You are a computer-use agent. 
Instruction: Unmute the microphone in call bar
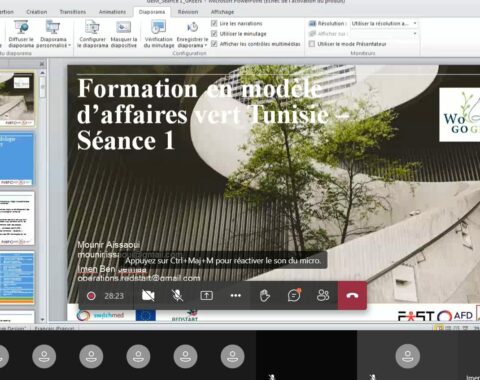pos(177,295)
